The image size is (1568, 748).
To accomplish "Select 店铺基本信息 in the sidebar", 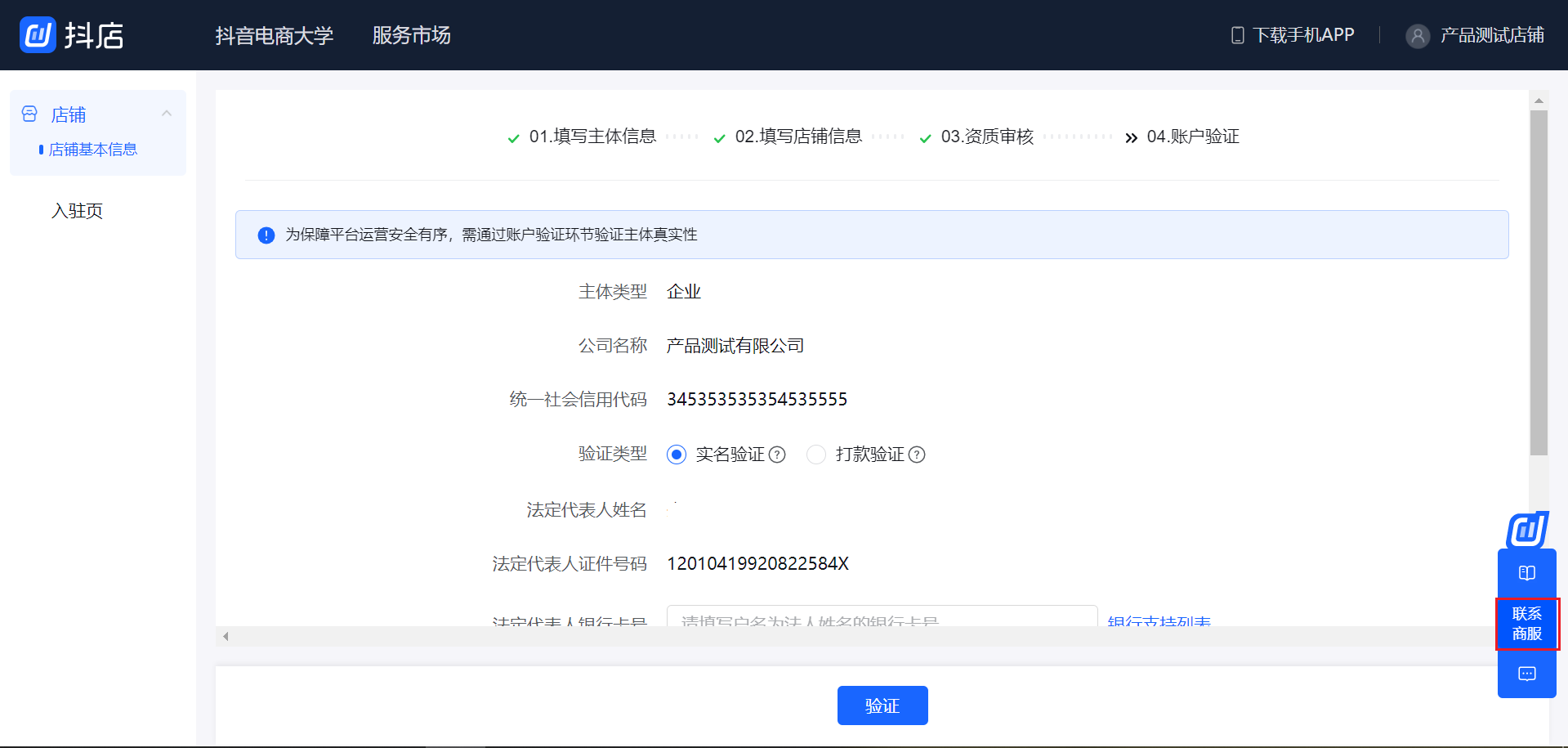I will [92, 150].
